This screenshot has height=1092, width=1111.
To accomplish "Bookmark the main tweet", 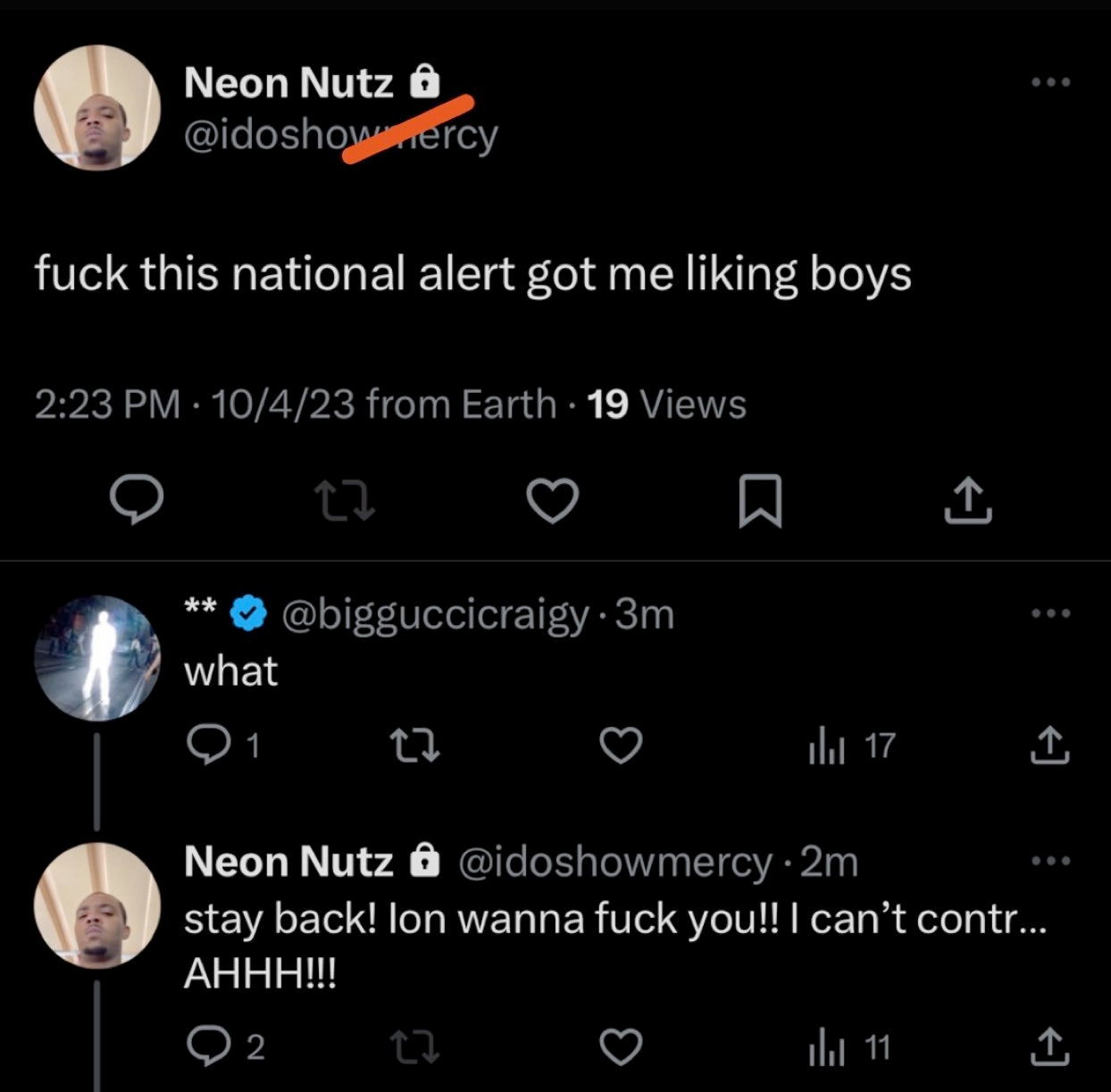I will 761,501.
